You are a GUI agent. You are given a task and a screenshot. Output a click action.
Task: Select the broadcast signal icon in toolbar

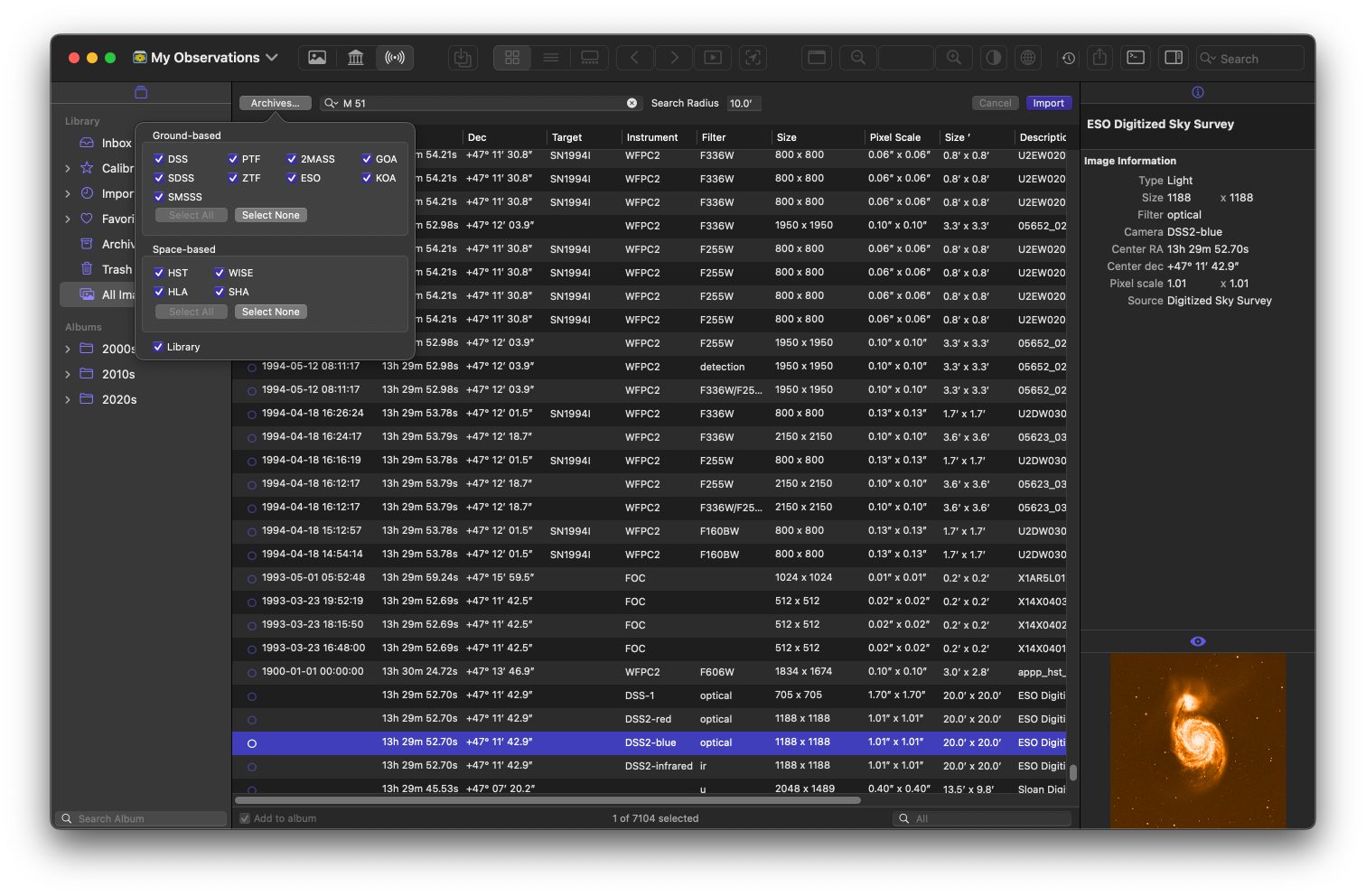coord(395,58)
